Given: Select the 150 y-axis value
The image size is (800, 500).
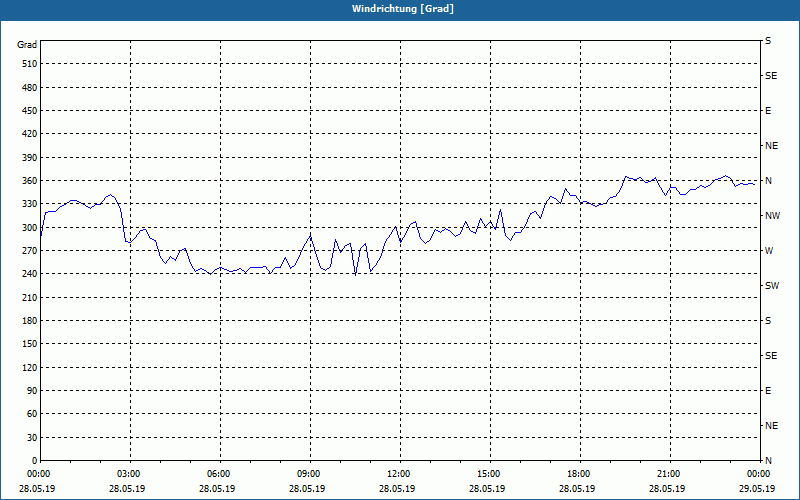Looking at the screenshot, I should (30, 344).
